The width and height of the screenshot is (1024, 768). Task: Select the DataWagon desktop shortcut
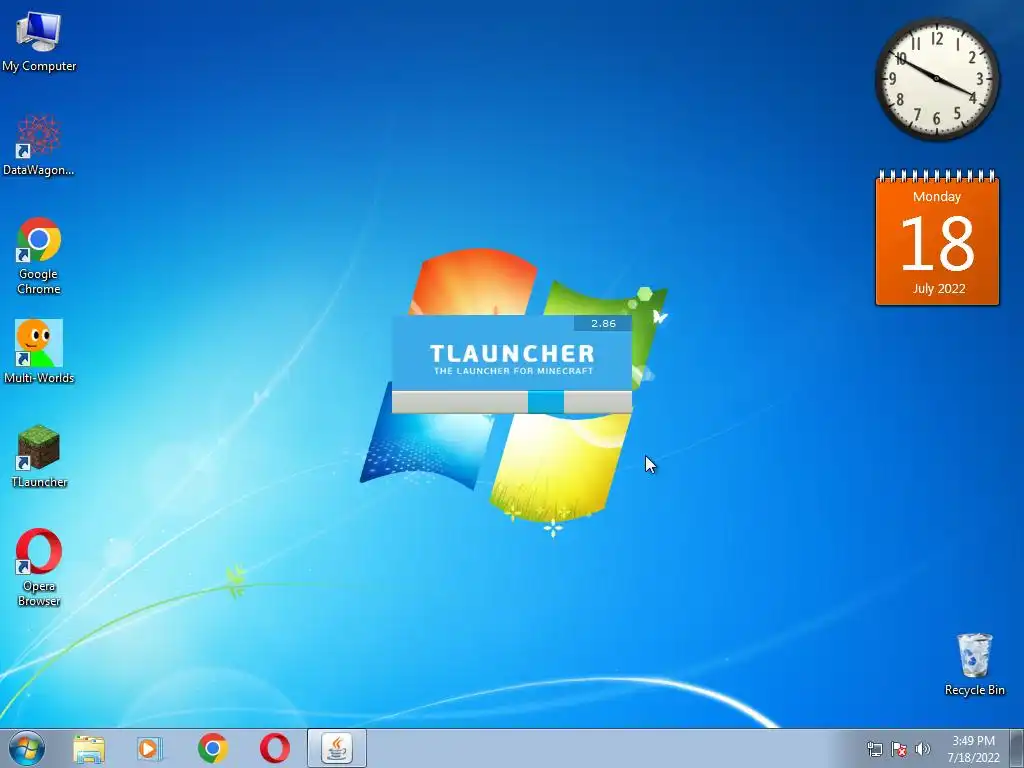click(39, 145)
